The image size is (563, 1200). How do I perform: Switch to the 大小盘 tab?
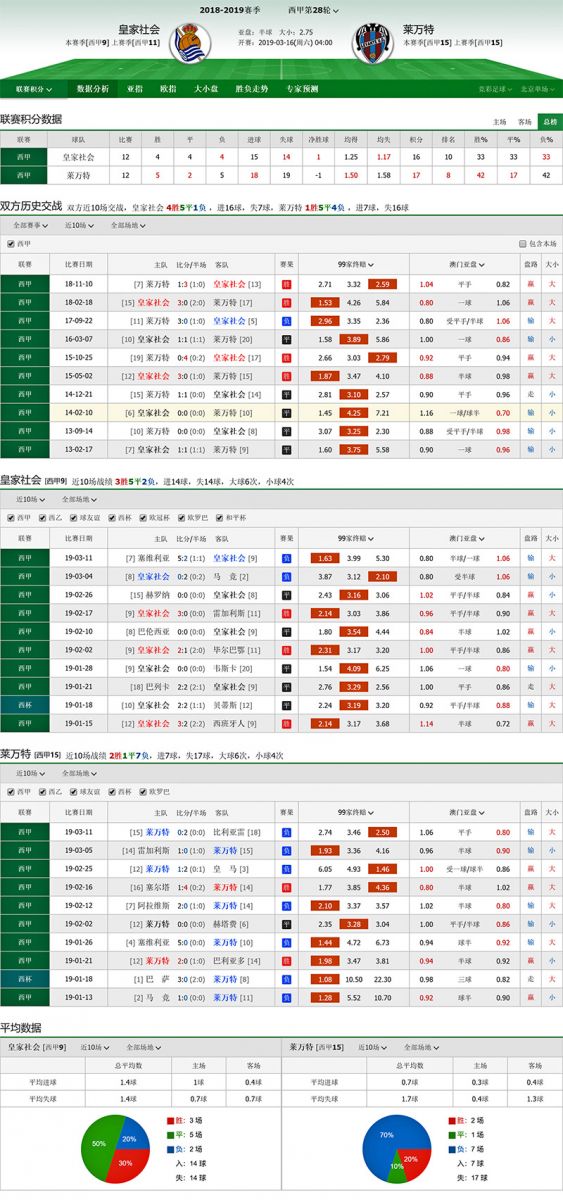click(x=205, y=89)
